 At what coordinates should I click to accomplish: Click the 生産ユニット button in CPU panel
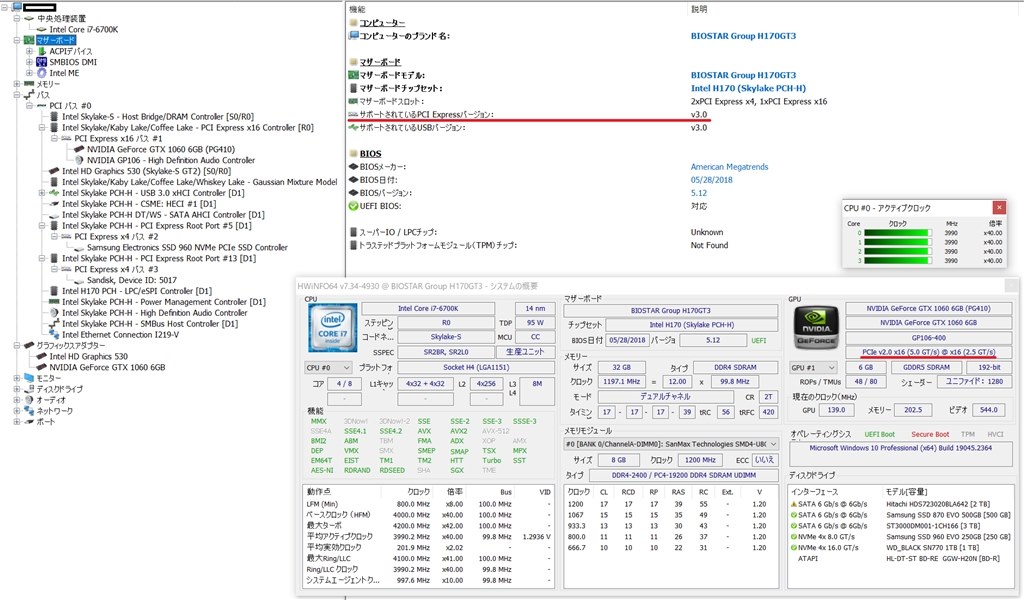[x=524, y=352]
